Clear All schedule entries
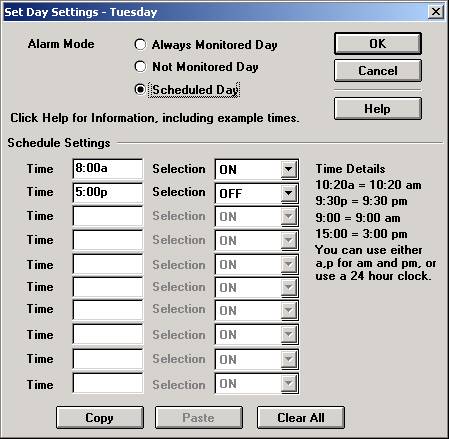The width and height of the screenshot is (449, 439). pos(301,417)
